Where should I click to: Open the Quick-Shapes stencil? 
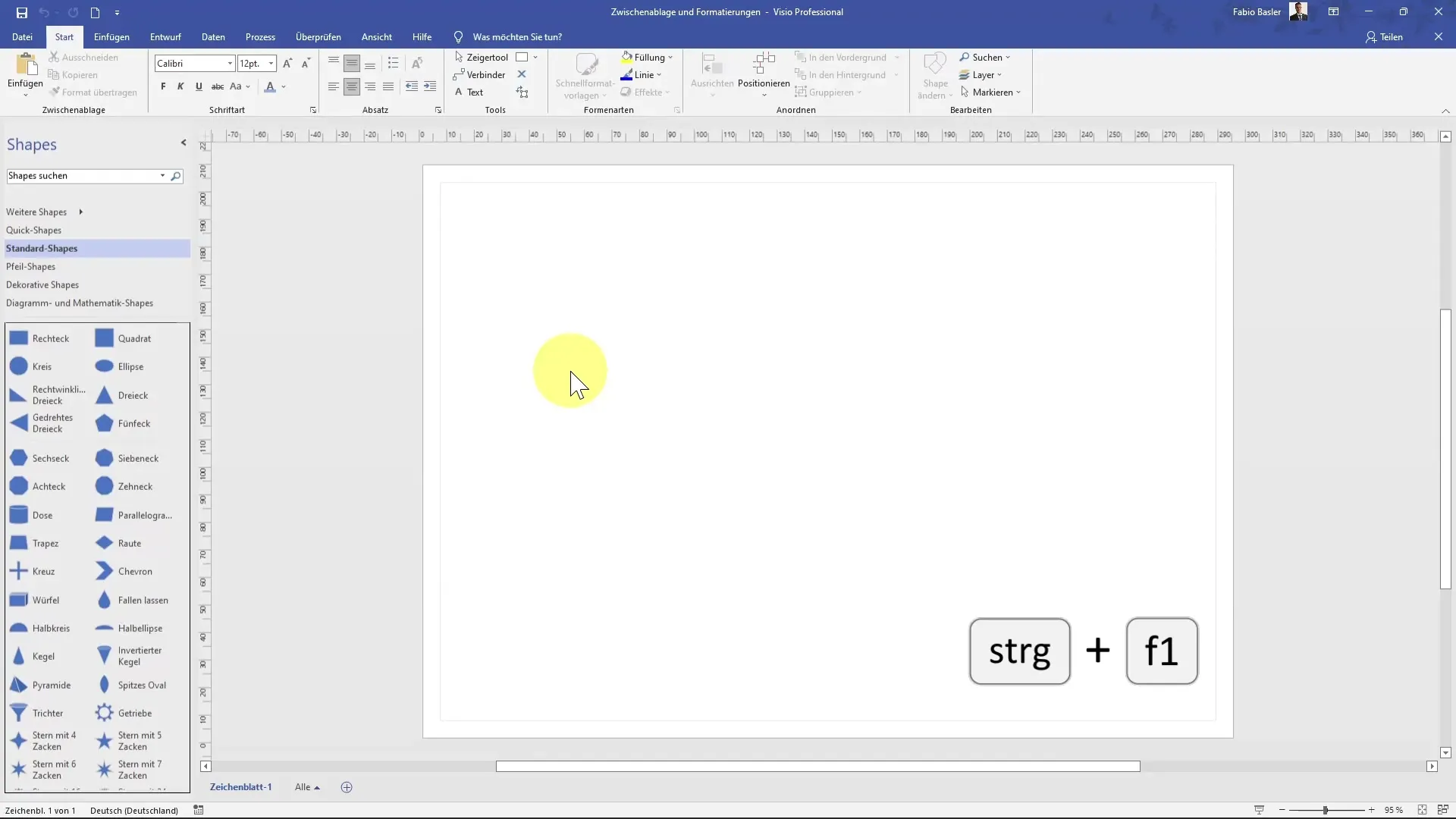34,231
